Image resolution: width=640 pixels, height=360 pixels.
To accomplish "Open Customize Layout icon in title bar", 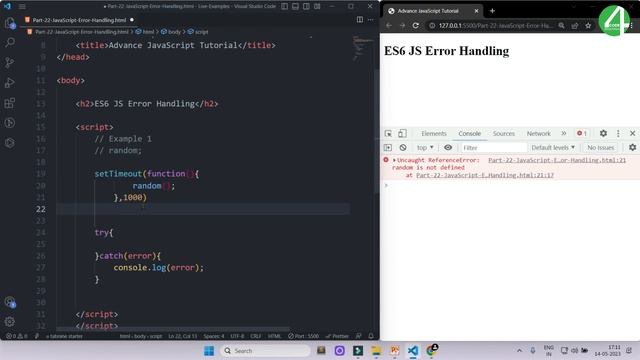I will 317,7.
